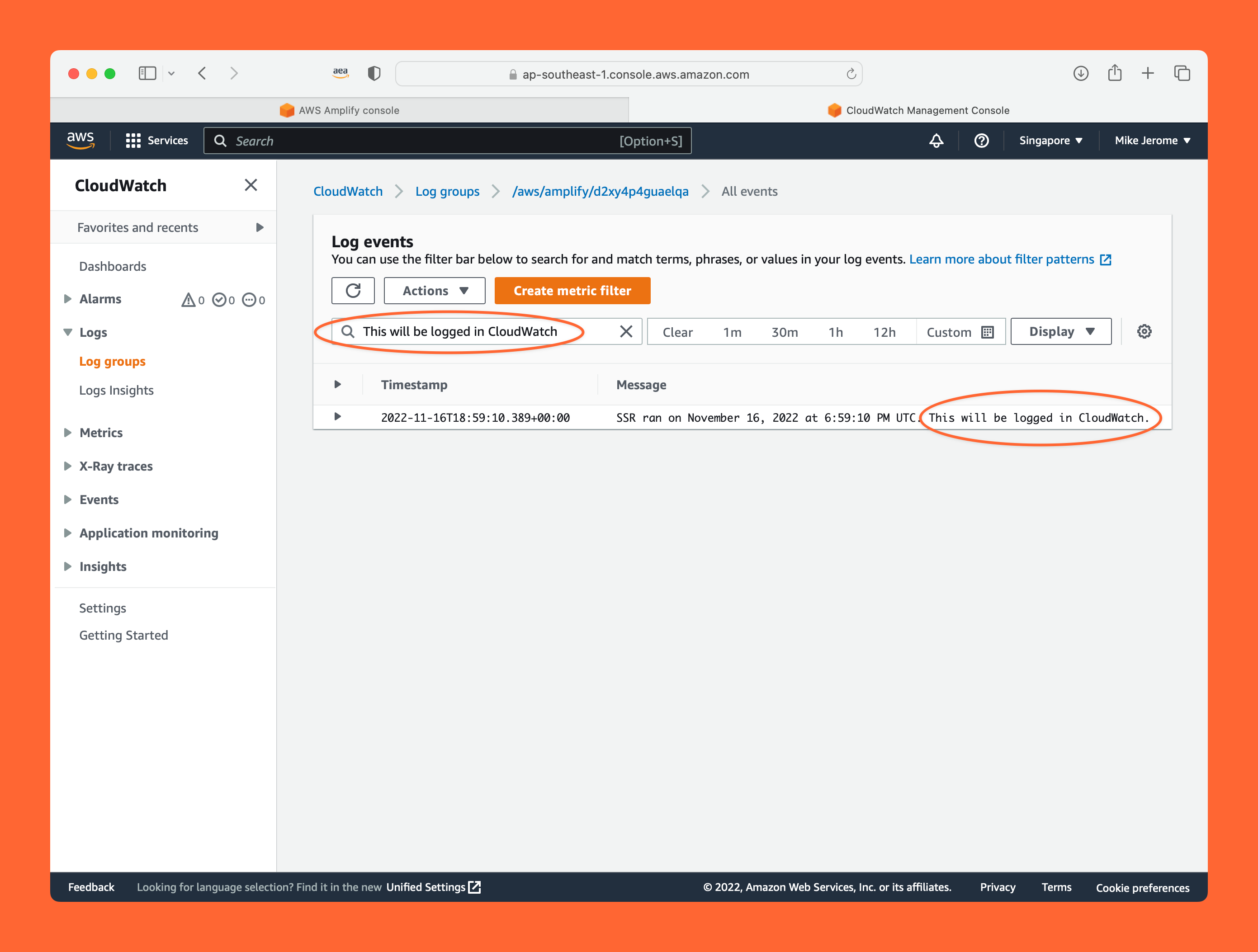Click the AWS help question mark icon
The width and height of the screenshot is (1258, 952).
[x=981, y=141]
